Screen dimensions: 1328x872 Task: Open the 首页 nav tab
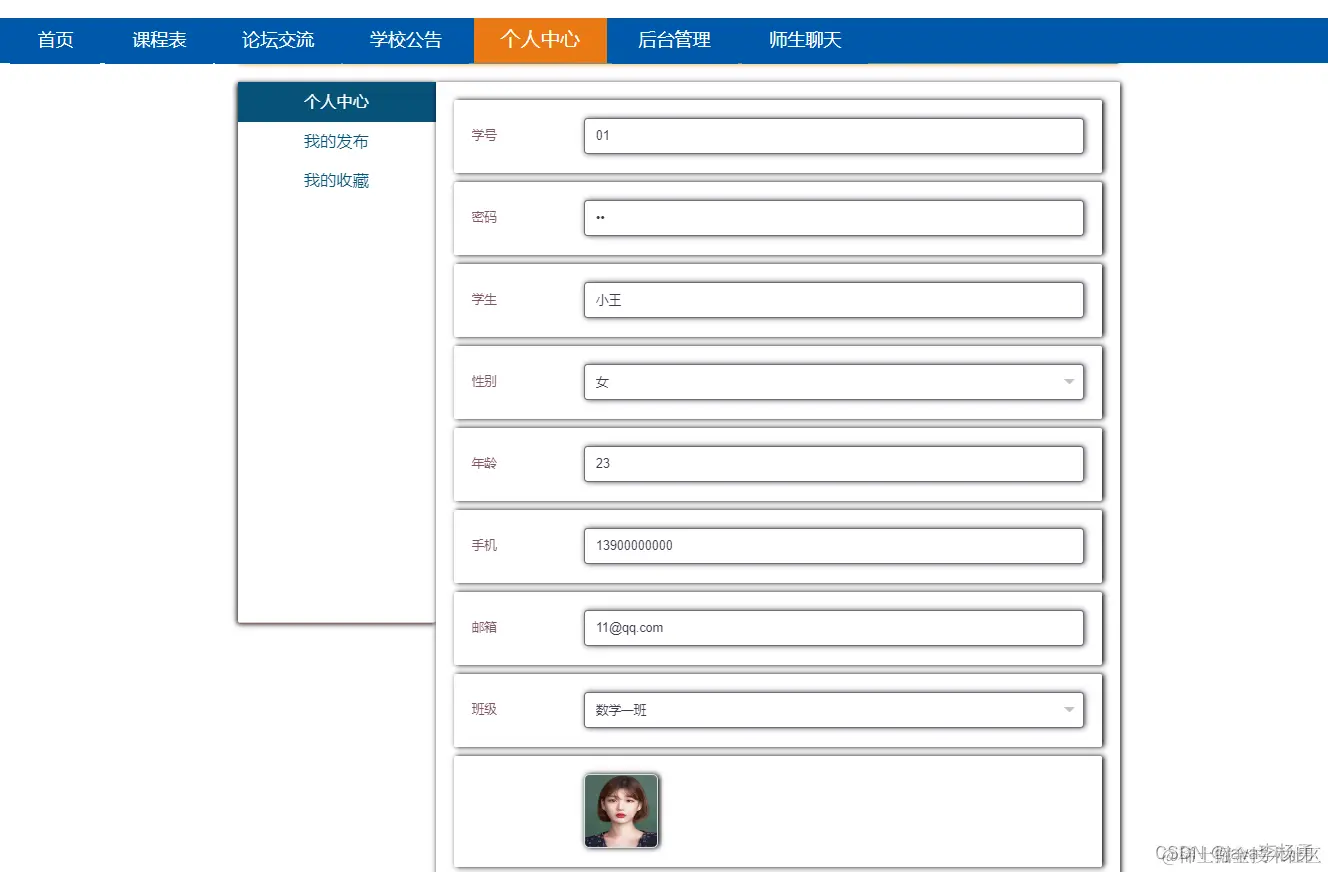(x=56, y=40)
